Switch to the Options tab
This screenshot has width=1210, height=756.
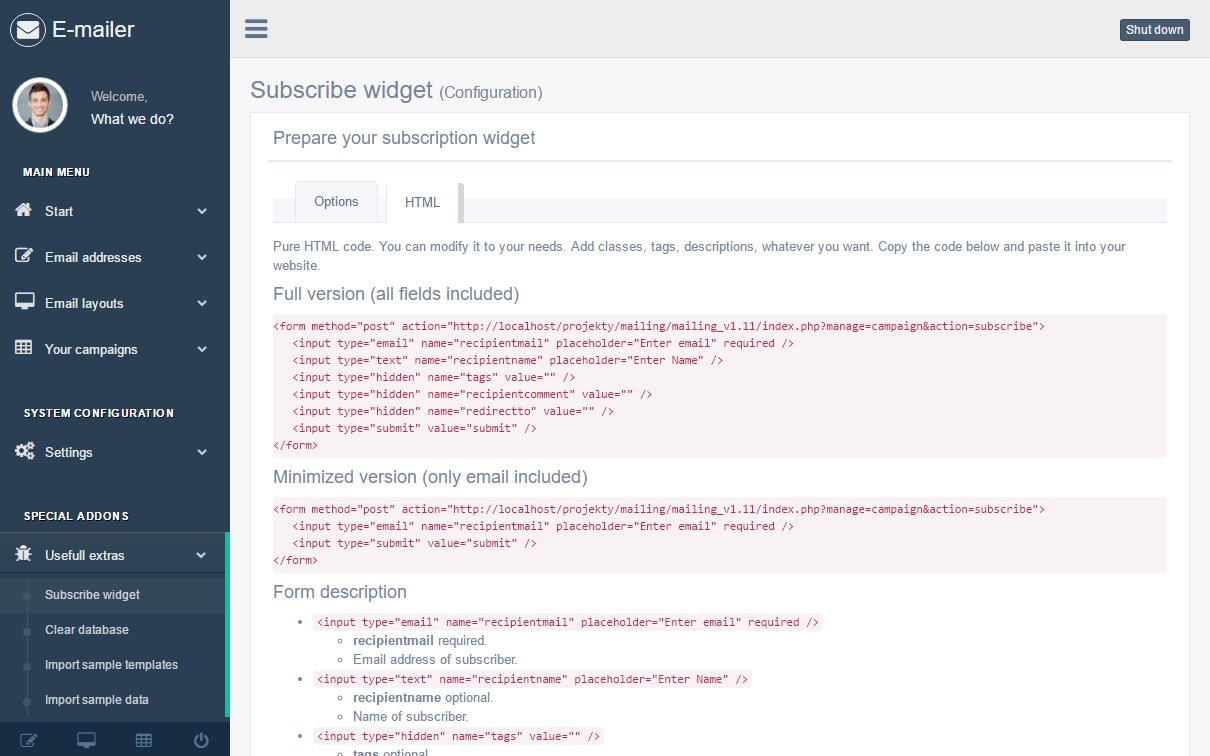(336, 202)
